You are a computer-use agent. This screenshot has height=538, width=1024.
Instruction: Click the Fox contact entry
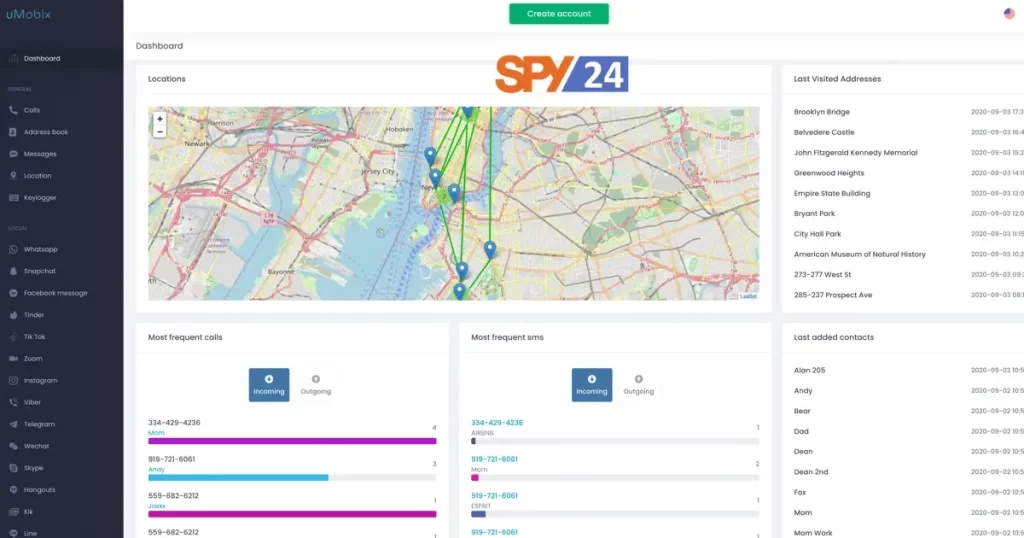(x=800, y=492)
